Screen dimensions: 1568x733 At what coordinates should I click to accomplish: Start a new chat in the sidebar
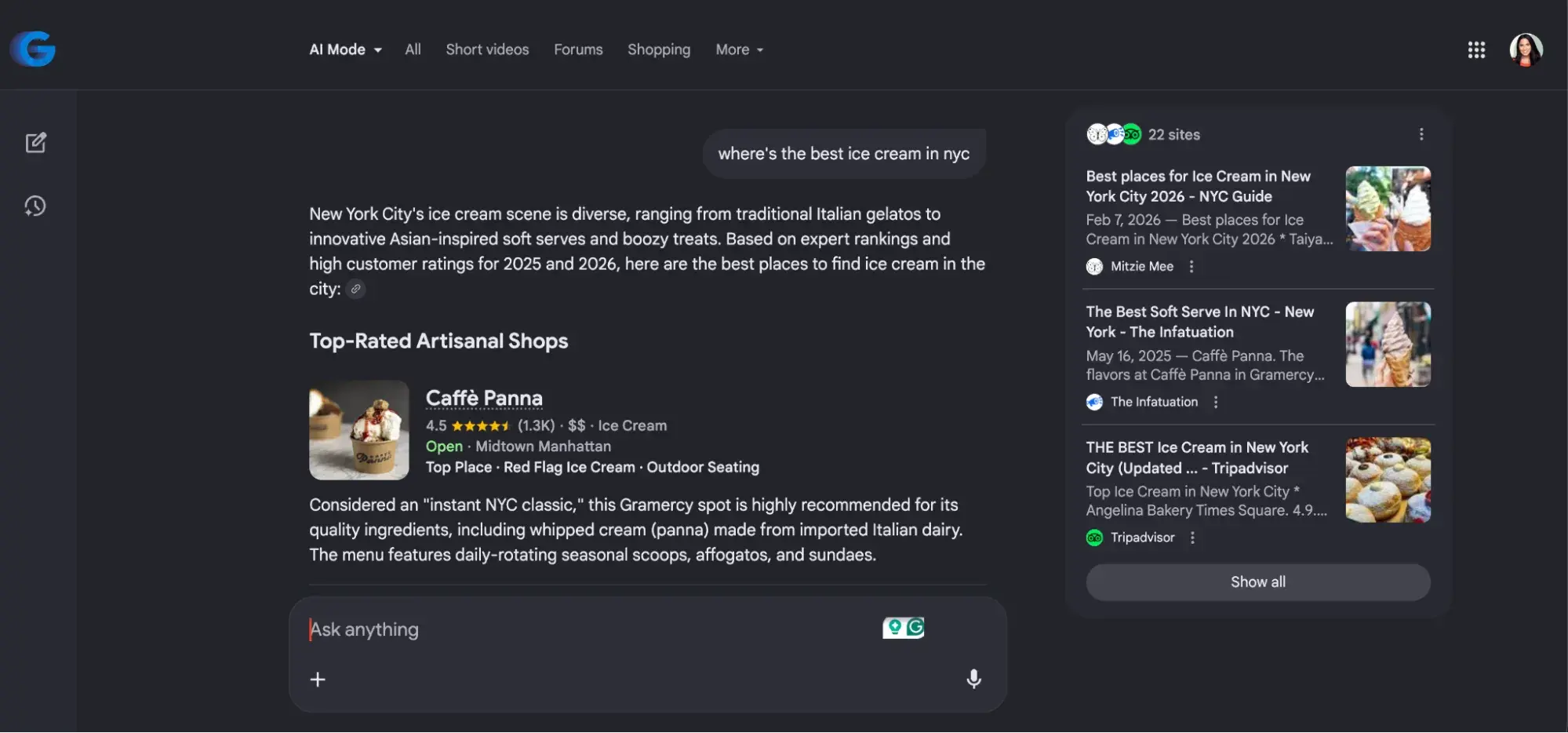pyautogui.click(x=35, y=142)
